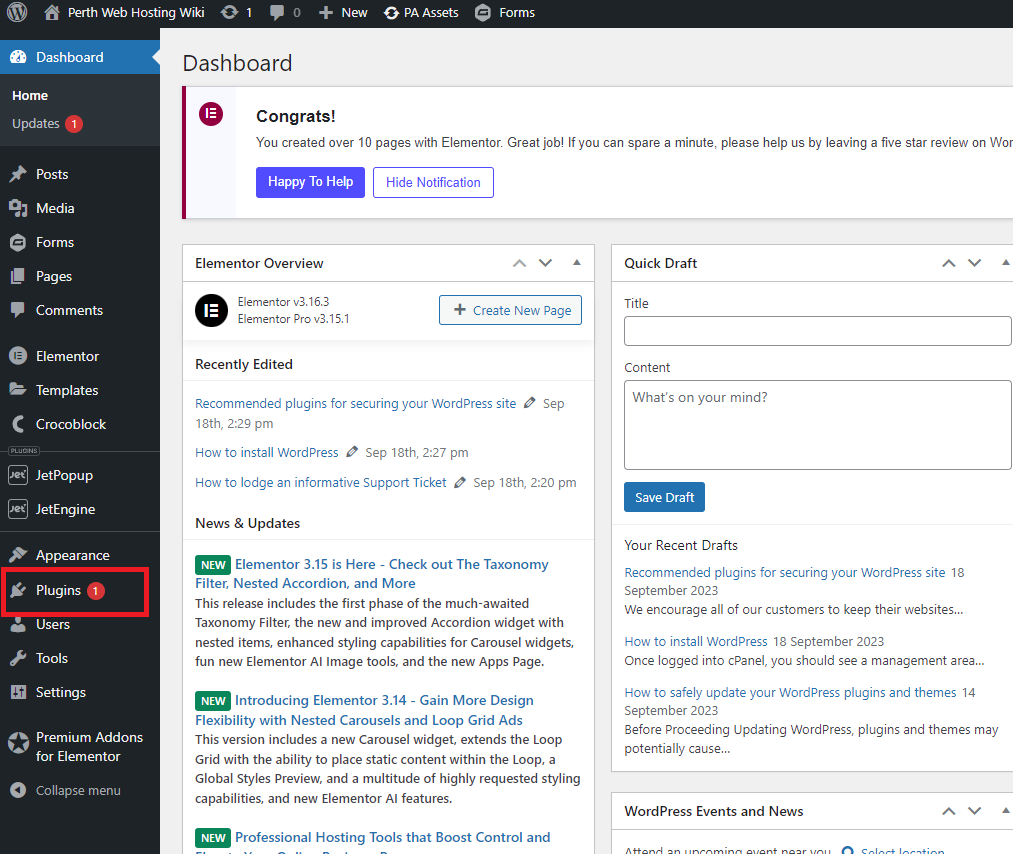Move WordPress Events and News widget up
Image resolution: width=1013 pixels, height=854 pixels.
(x=948, y=811)
